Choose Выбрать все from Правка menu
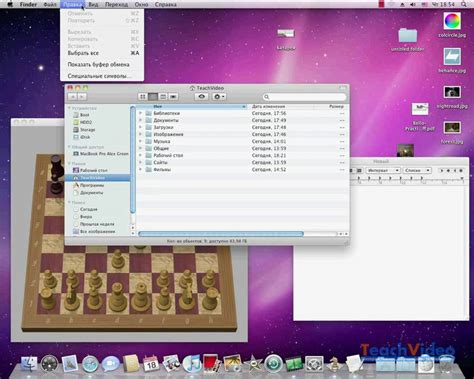 coord(102,53)
